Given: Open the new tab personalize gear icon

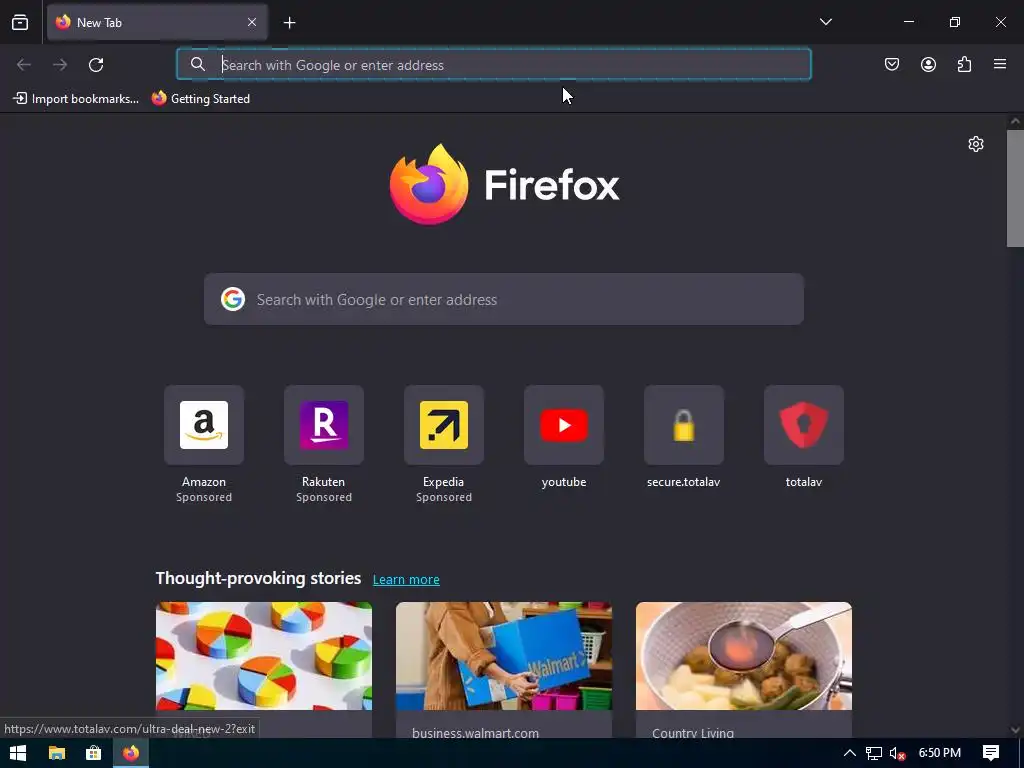Looking at the screenshot, I should [976, 144].
